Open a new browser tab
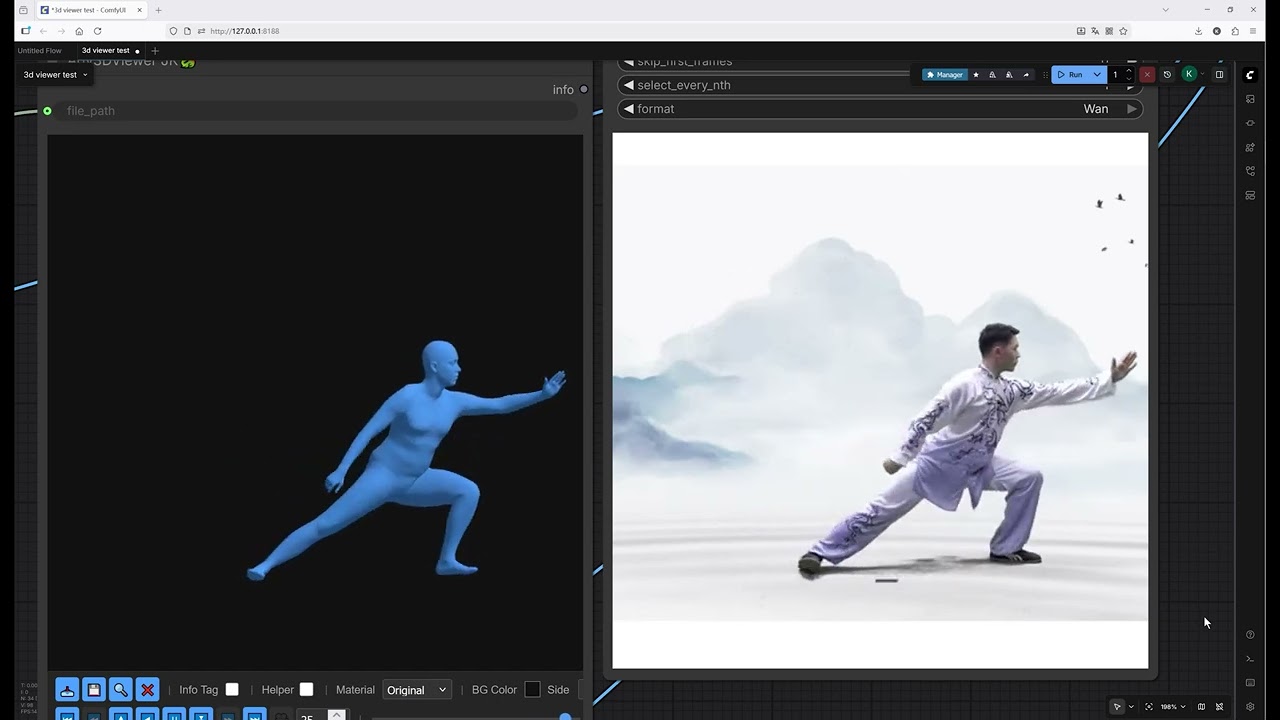 pyautogui.click(x=158, y=10)
